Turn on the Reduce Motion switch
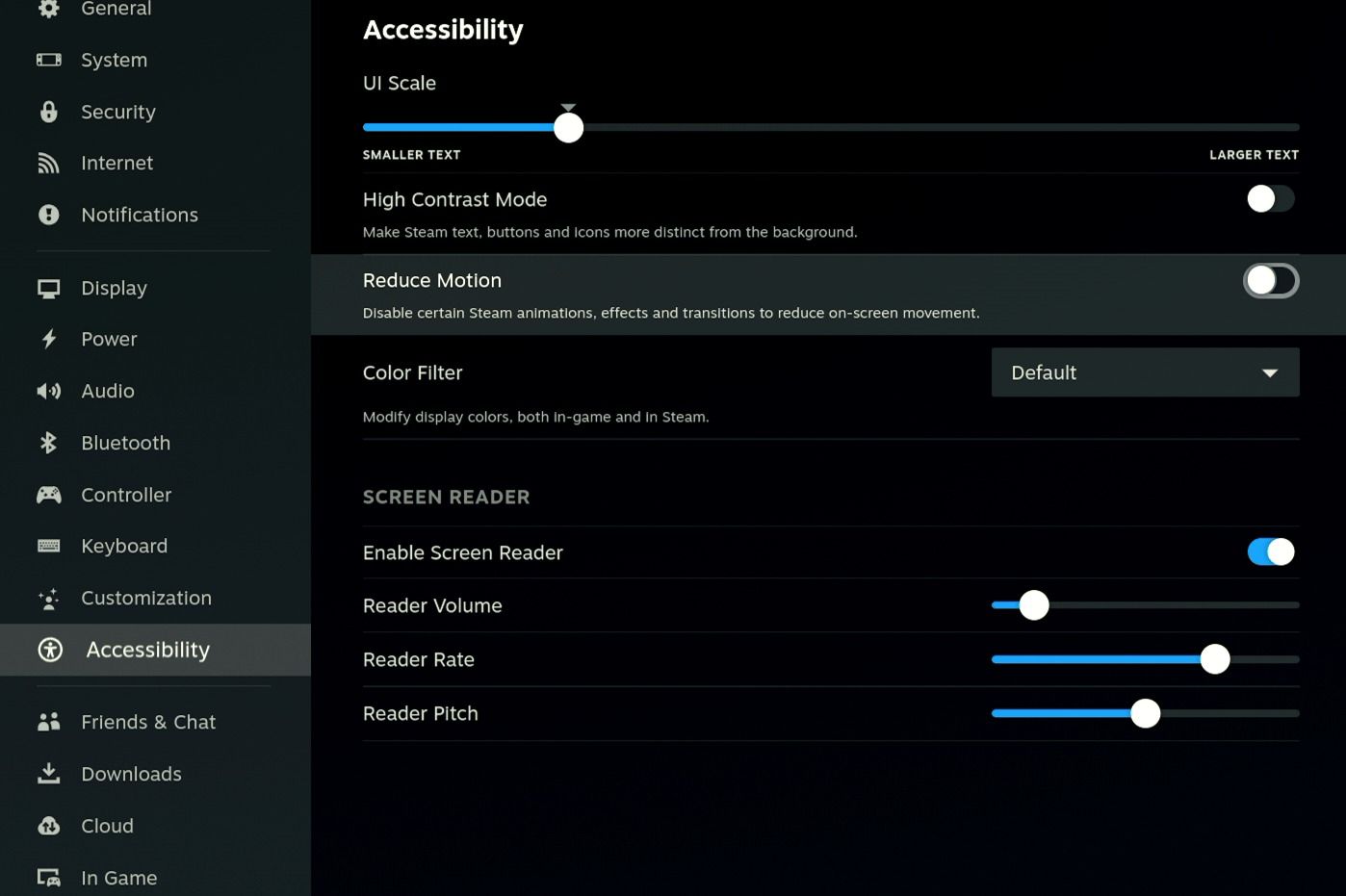 pos(1270,281)
